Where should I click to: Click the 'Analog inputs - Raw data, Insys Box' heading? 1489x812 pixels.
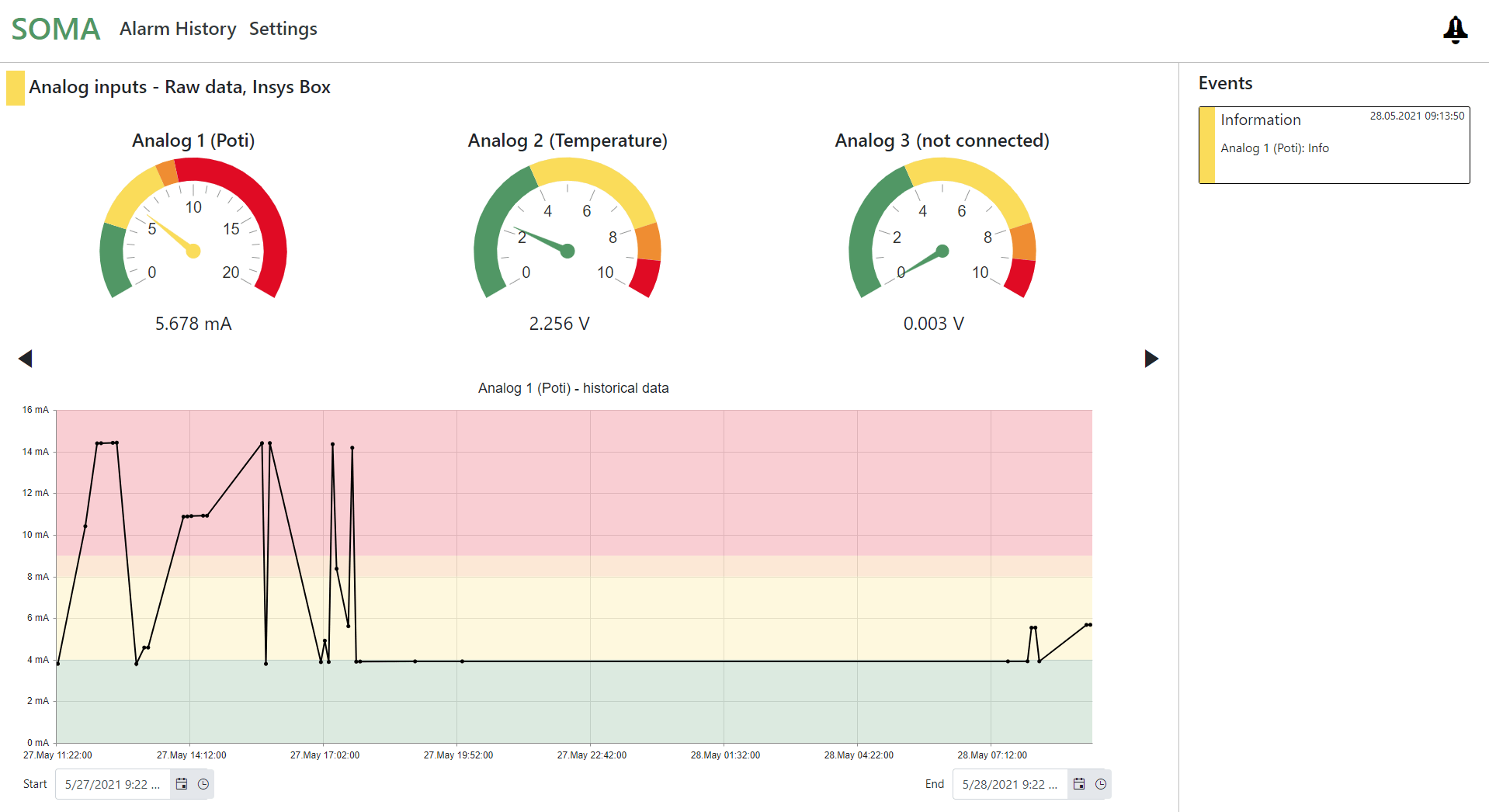180,87
